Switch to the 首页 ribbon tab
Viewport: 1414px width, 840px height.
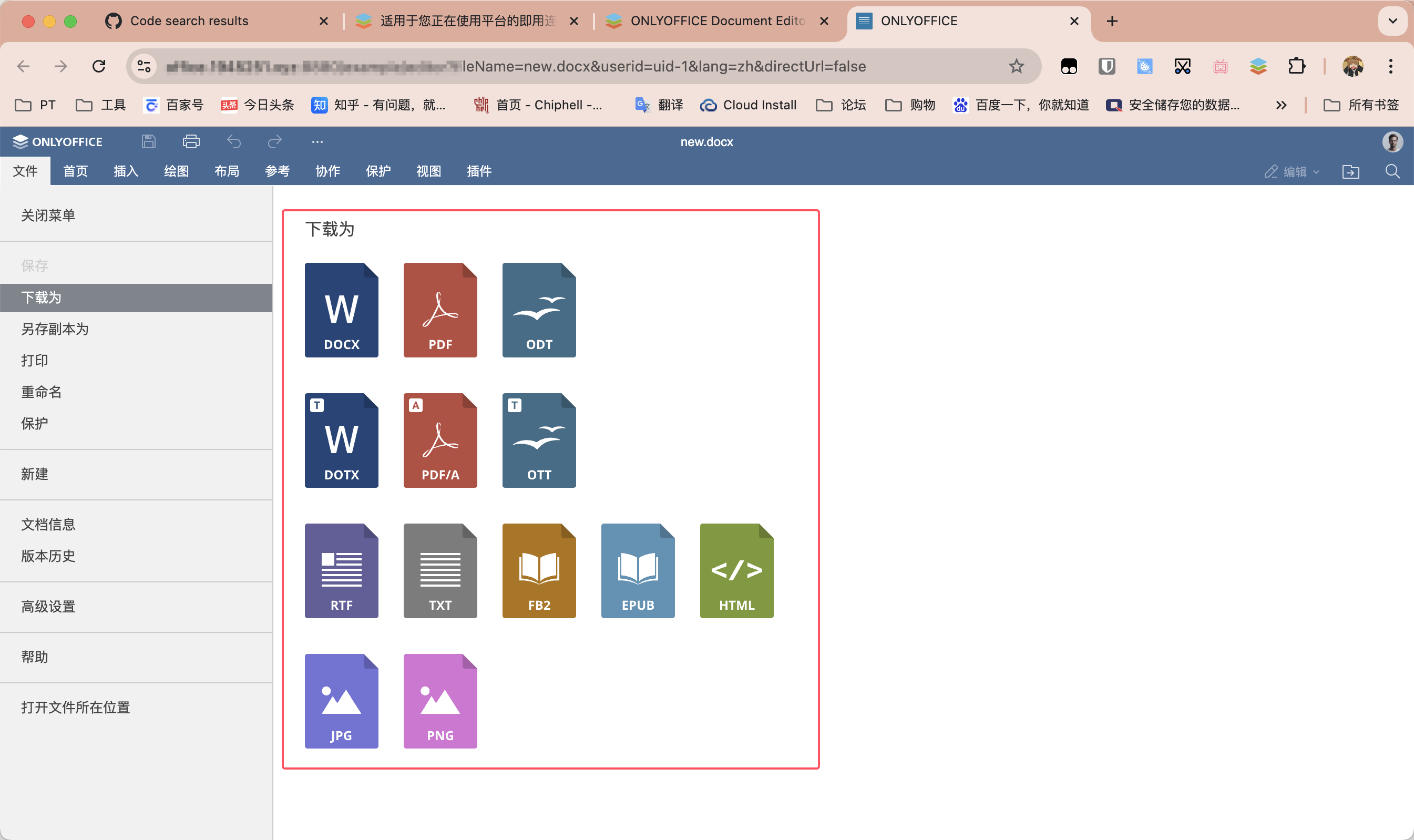click(x=75, y=171)
